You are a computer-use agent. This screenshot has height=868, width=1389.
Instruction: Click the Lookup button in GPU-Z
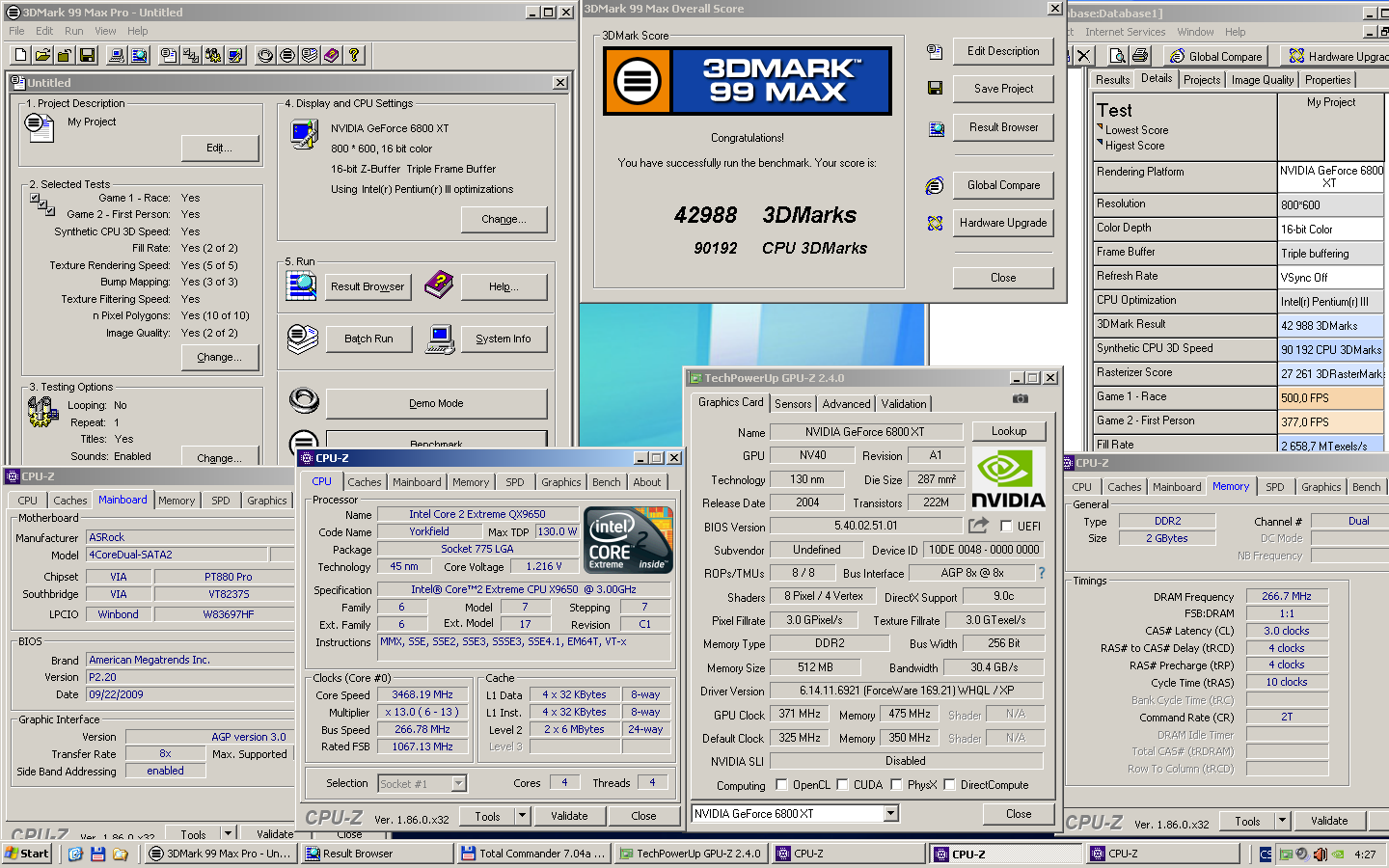click(1009, 431)
